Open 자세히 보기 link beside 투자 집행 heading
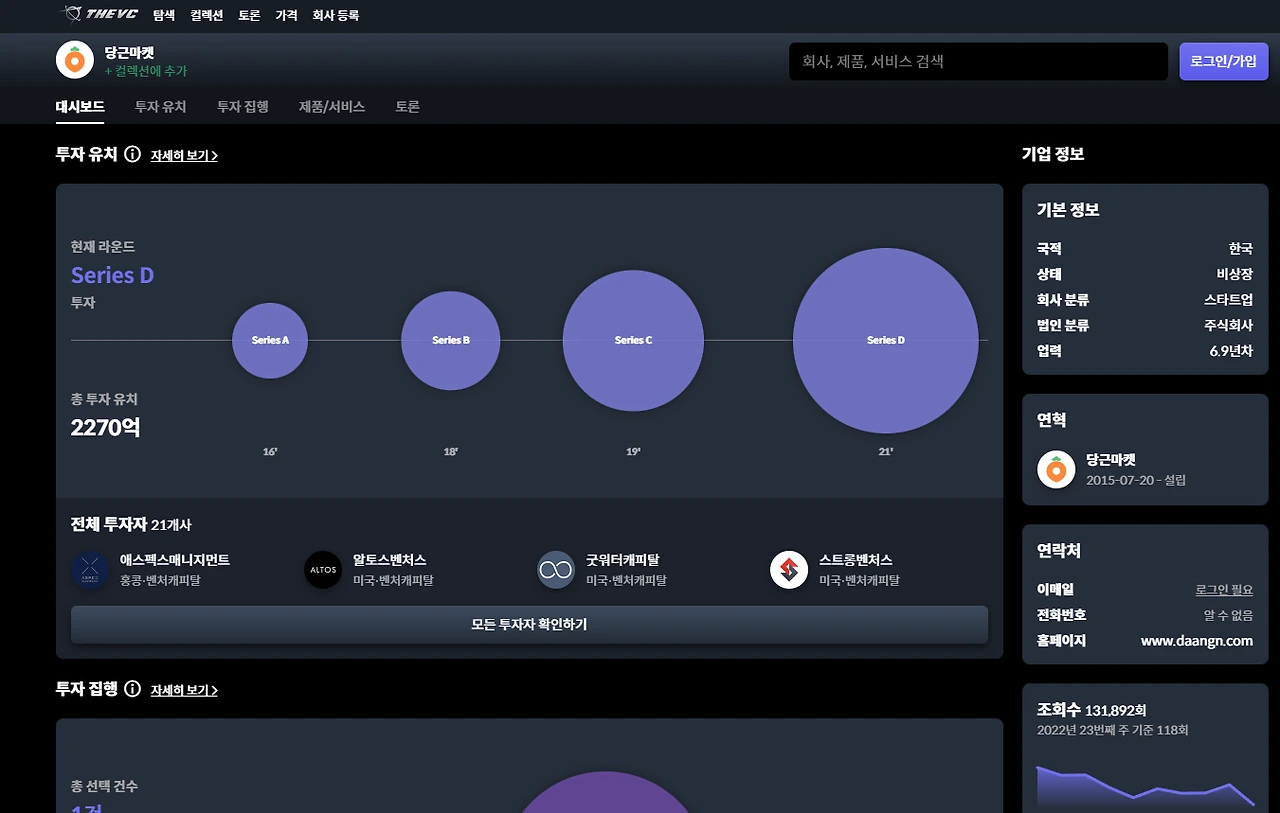 click(x=184, y=690)
